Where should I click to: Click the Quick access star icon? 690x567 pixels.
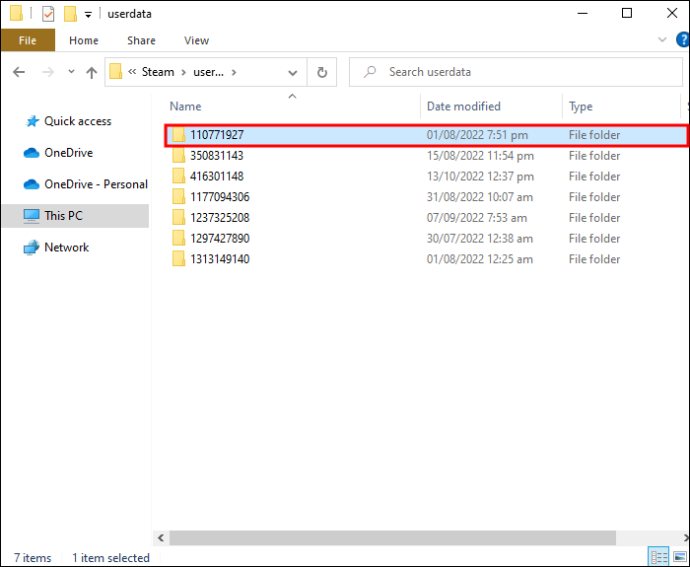tap(32, 121)
